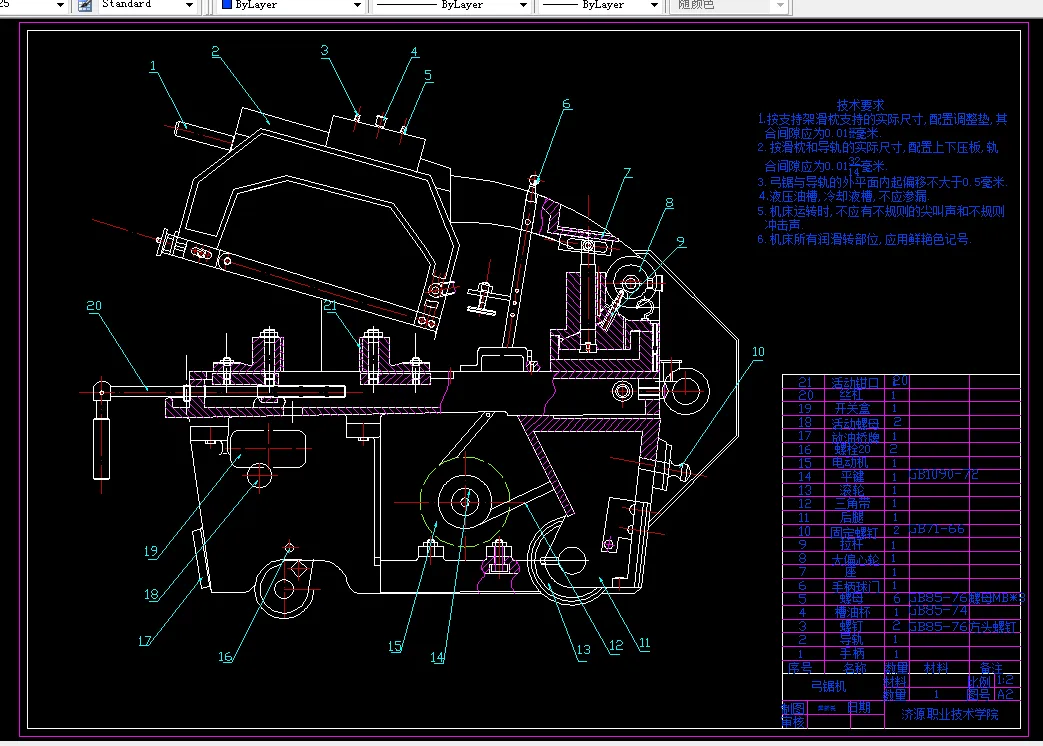Select callout number 8 in the assembly drawing
1043x746 pixels.
669,203
